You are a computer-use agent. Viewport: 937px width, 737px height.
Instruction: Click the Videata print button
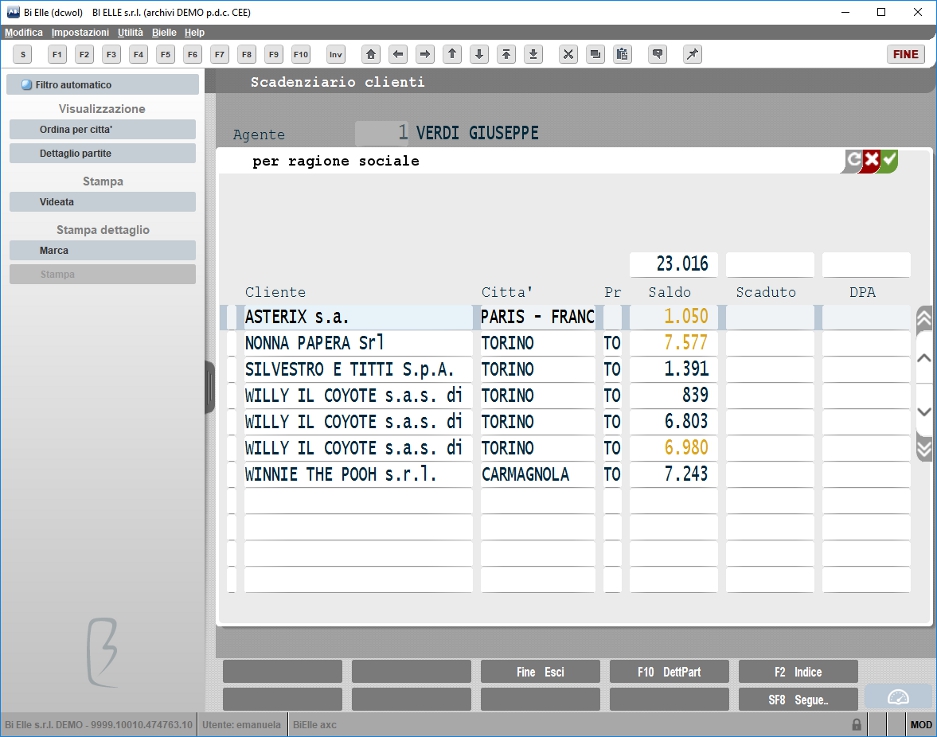[x=103, y=201]
